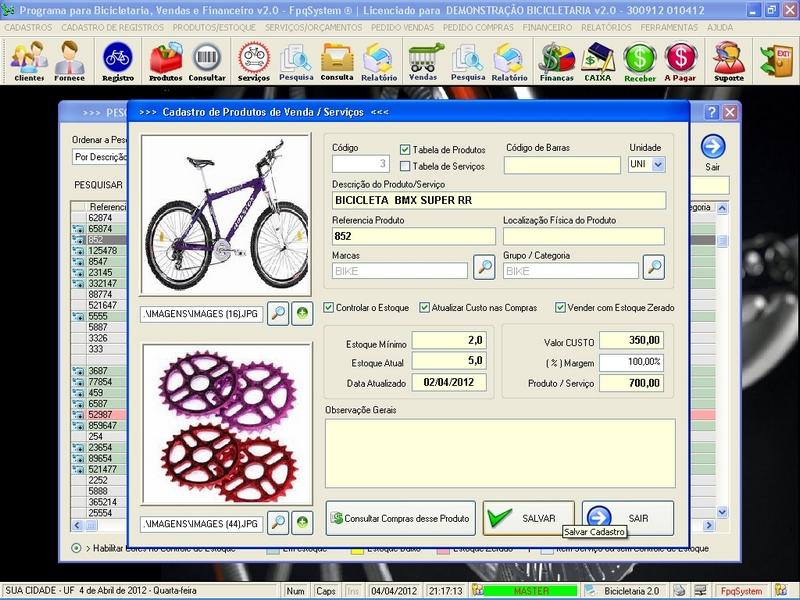
Task: Click the Data Atualizado date field
Action: click(x=448, y=382)
